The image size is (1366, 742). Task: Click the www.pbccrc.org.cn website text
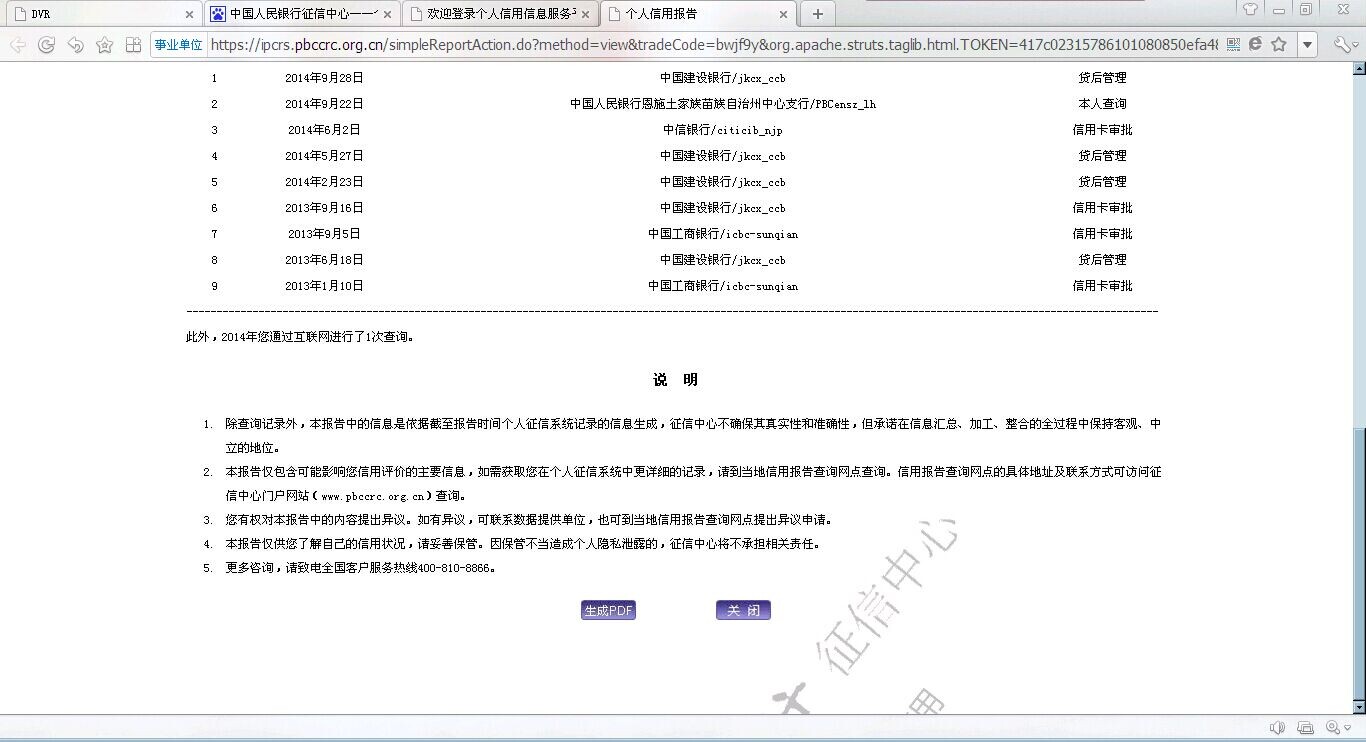pos(373,496)
